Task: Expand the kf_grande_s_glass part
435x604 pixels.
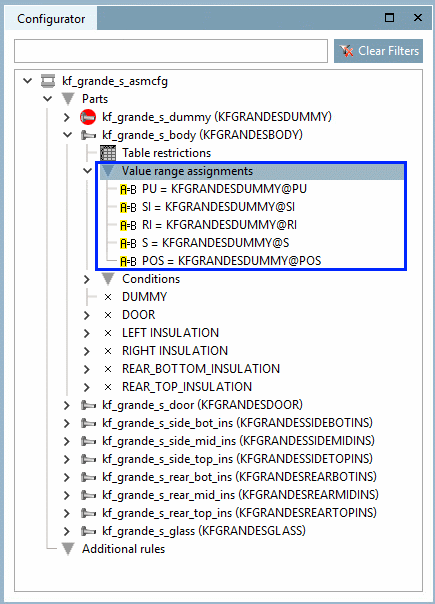Action: coord(67,531)
